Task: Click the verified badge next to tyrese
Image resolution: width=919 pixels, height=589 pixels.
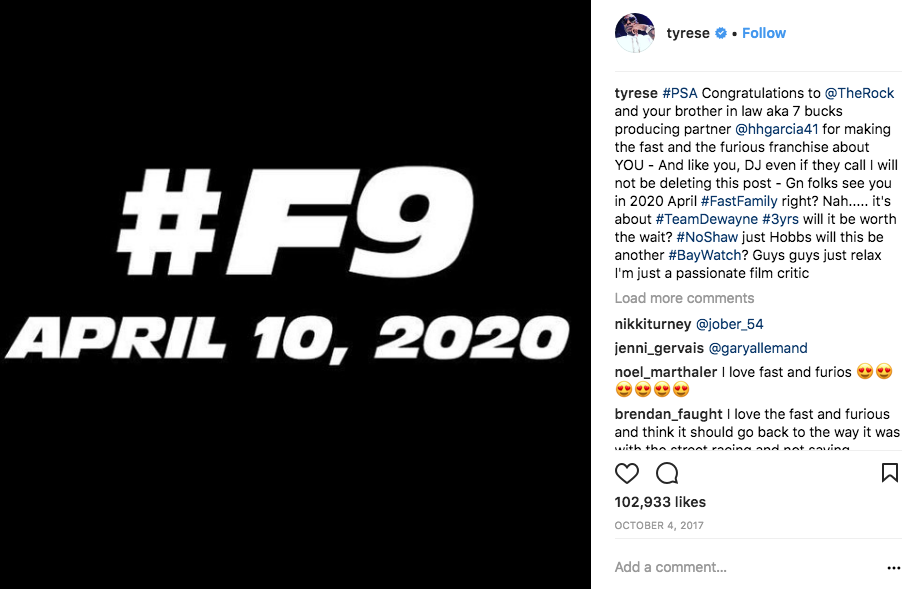Action: [720, 33]
